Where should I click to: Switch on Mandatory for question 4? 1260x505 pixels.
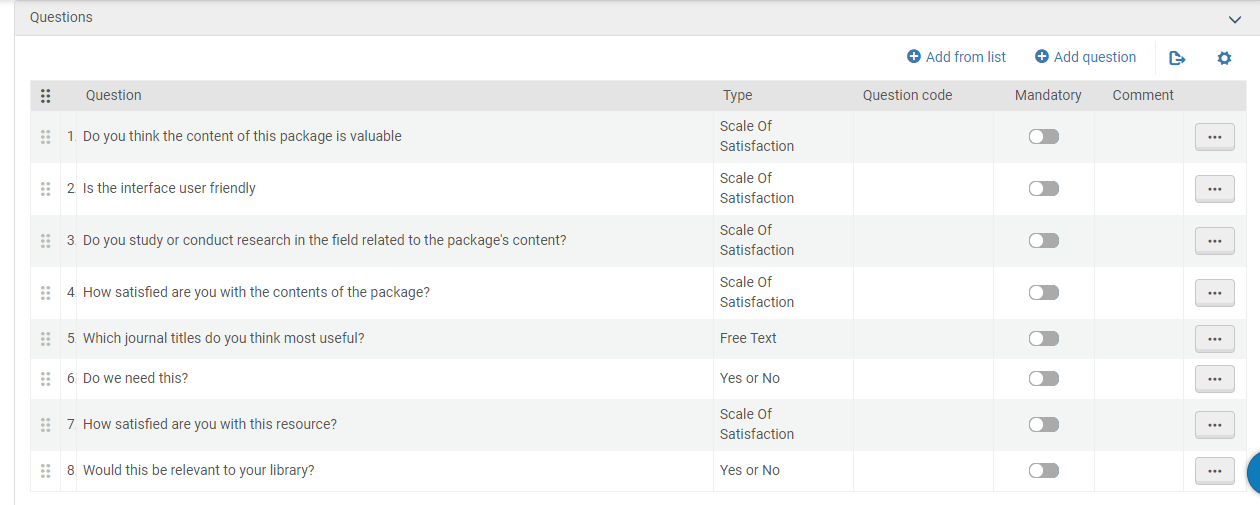click(x=1043, y=293)
